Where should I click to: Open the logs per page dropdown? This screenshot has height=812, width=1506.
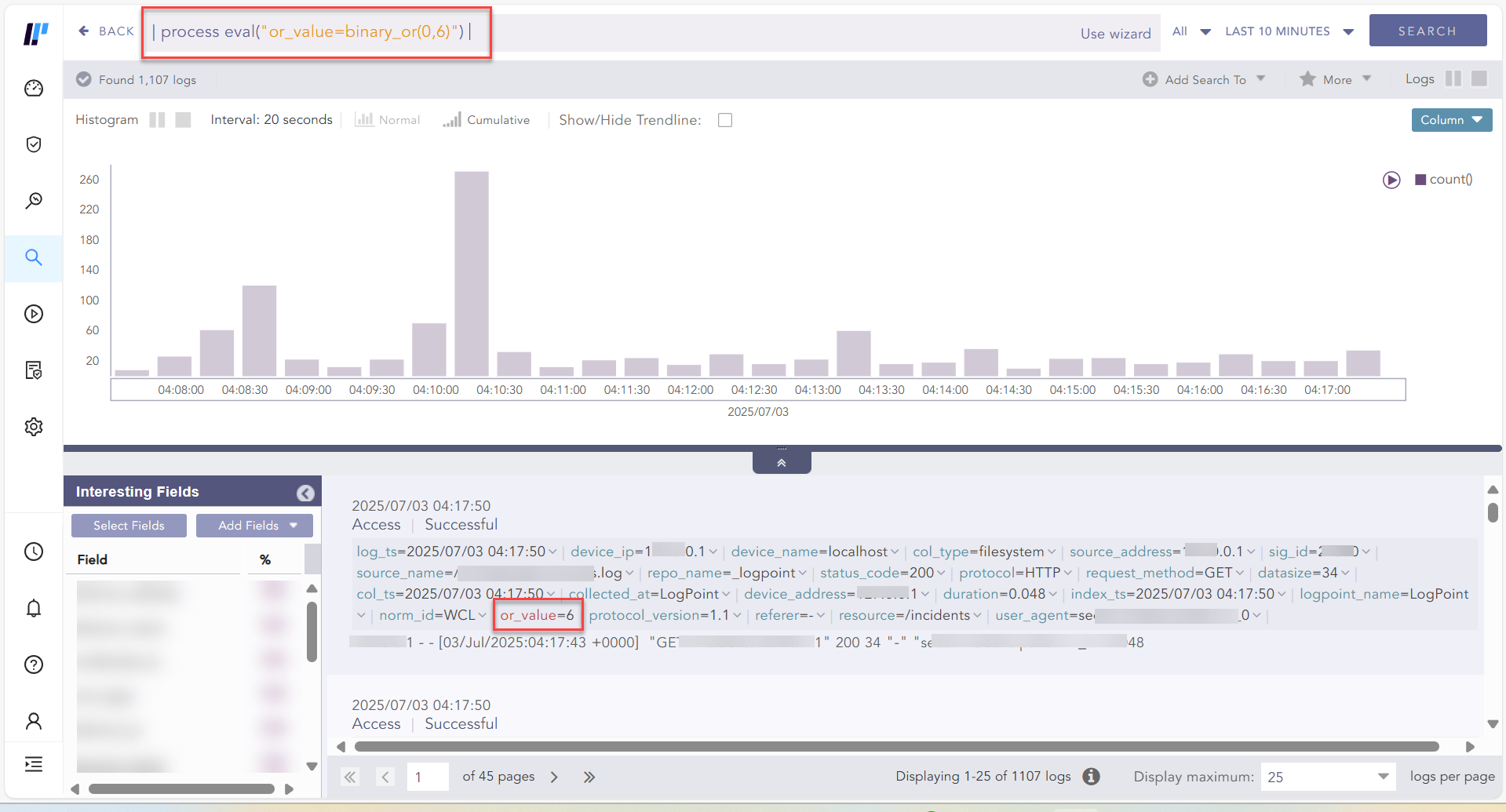click(1328, 777)
